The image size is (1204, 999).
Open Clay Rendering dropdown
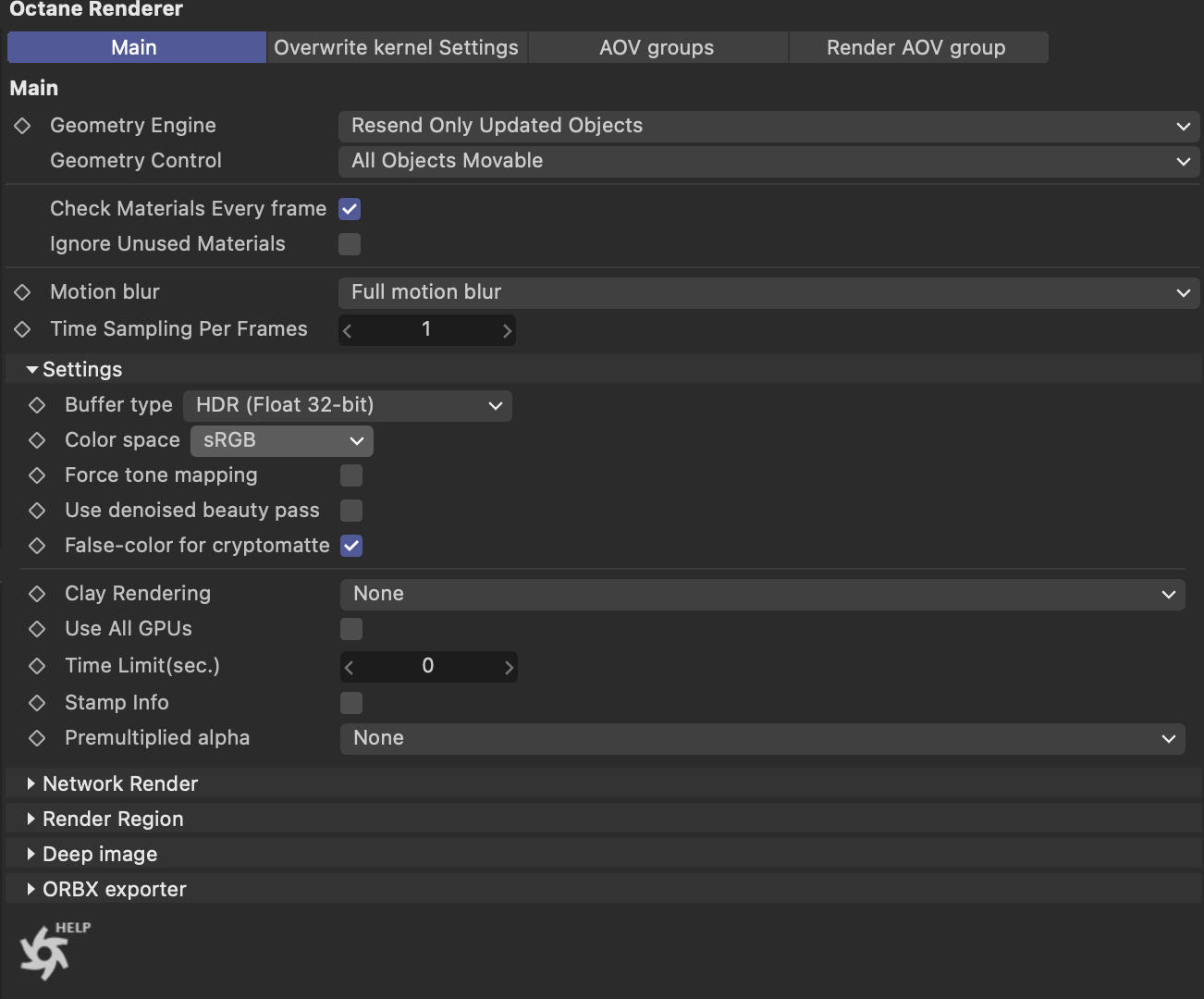click(763, 594)
